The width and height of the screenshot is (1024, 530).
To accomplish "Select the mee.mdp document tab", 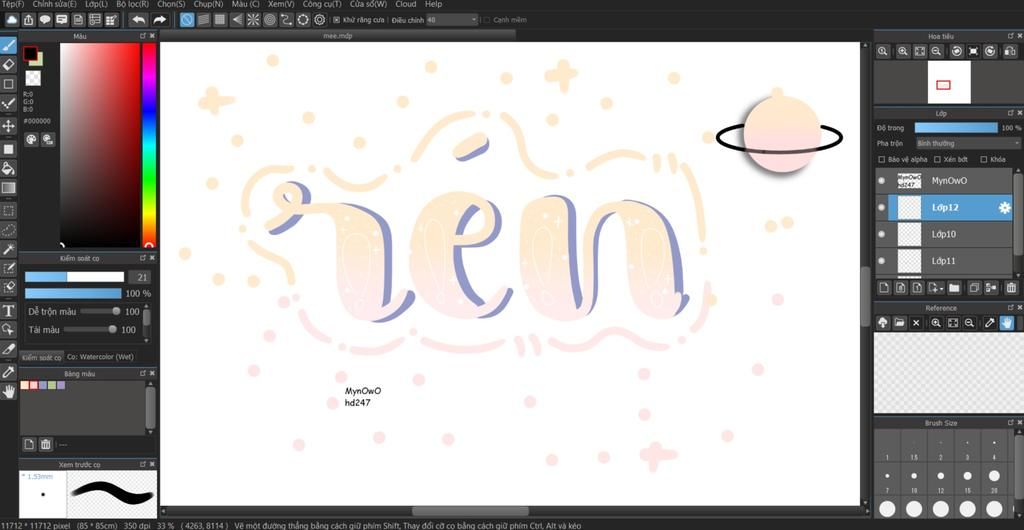I will [338, 36].
